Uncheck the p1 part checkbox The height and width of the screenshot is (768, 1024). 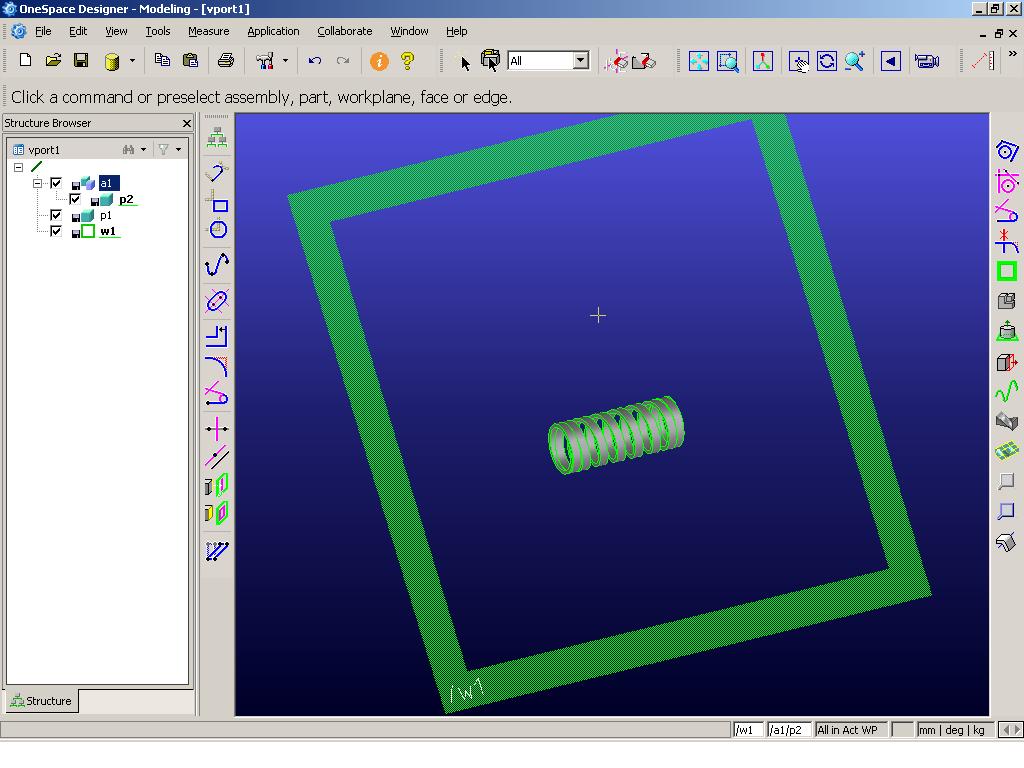[56, 215]
